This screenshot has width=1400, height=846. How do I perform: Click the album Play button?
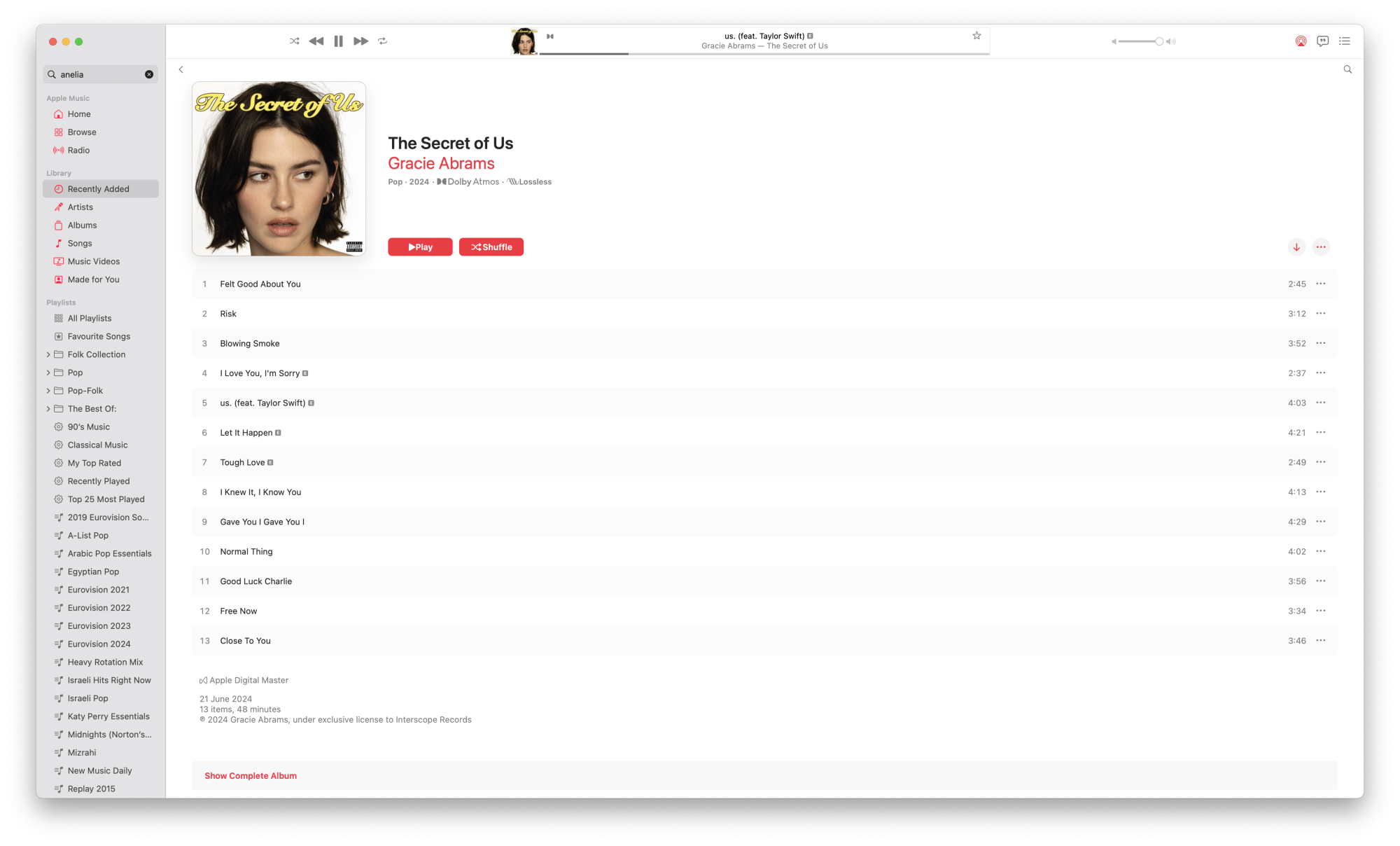(x=420, y=247)
